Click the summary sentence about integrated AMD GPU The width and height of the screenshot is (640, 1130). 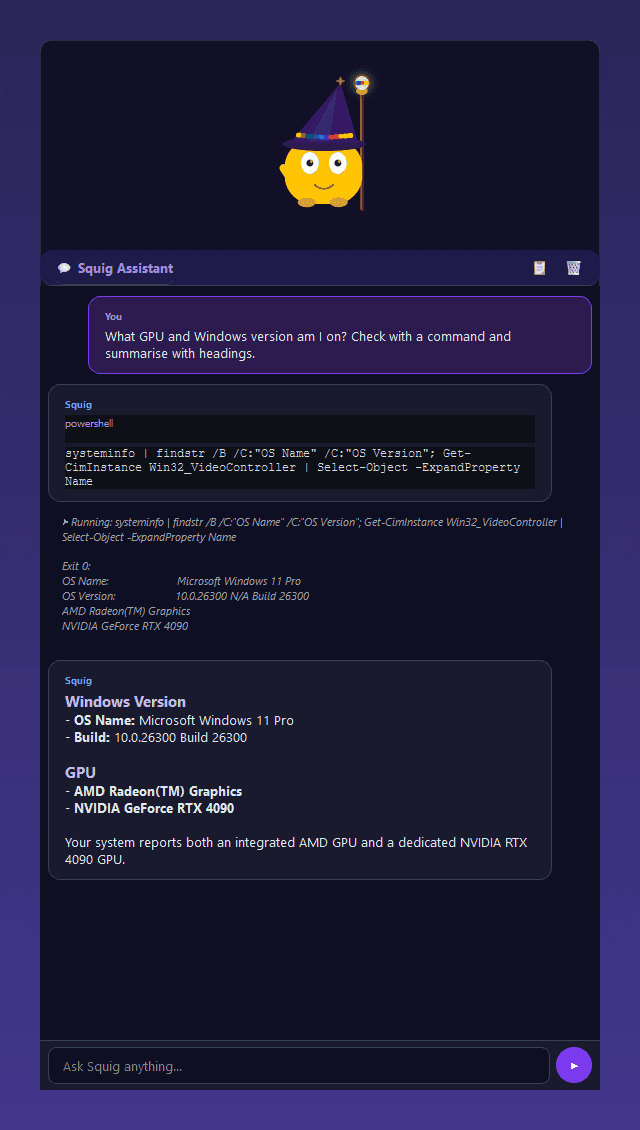point(296,851)
